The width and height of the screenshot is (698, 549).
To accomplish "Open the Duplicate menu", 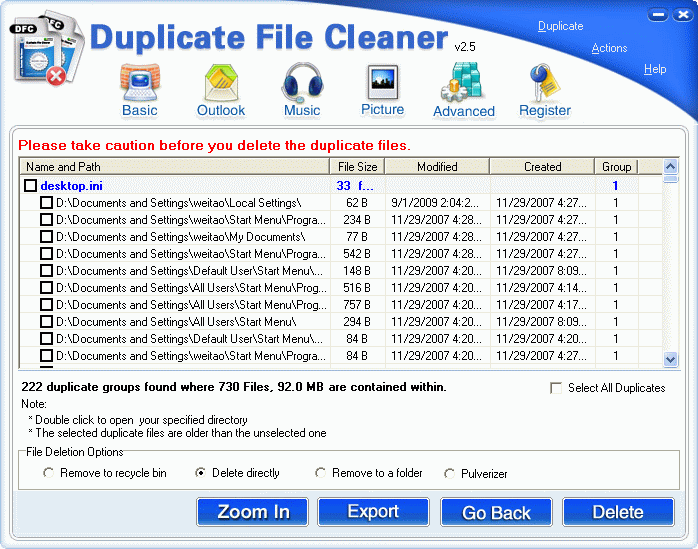I will (x=560, y=26).
